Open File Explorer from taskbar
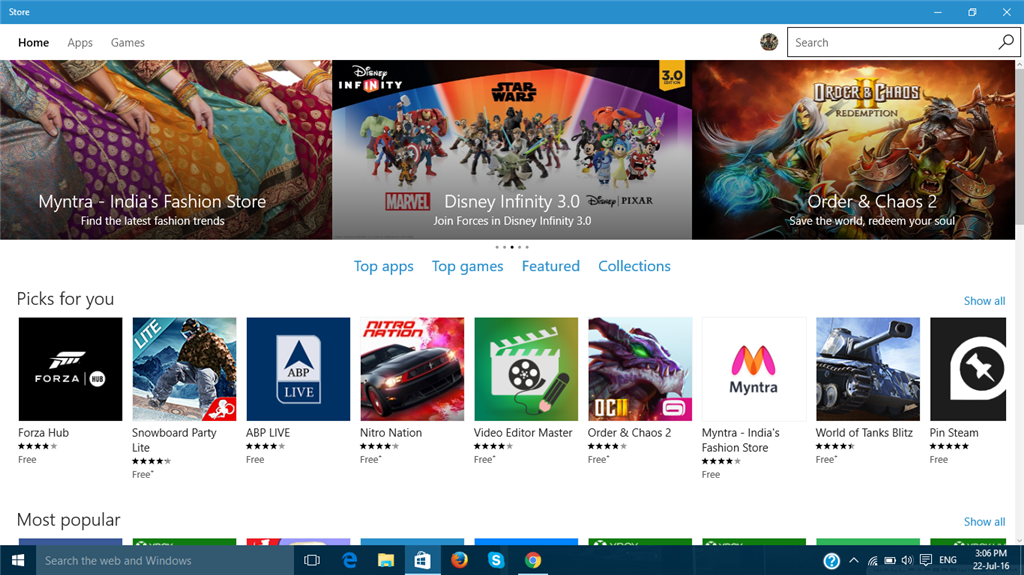This screenshot has height=575, width=1024. click(x=386, y=561)
